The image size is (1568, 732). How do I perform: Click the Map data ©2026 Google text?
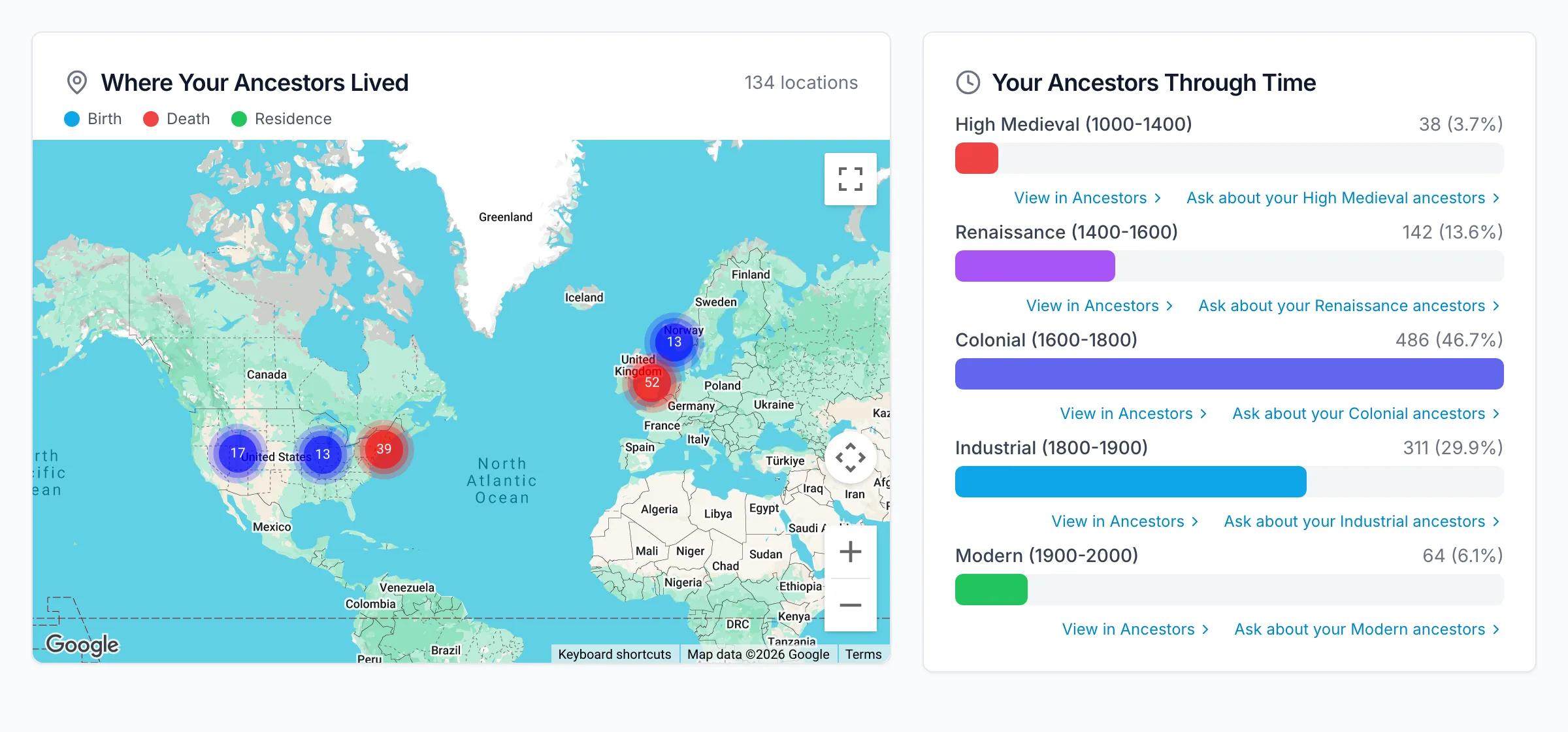(758, 654)
